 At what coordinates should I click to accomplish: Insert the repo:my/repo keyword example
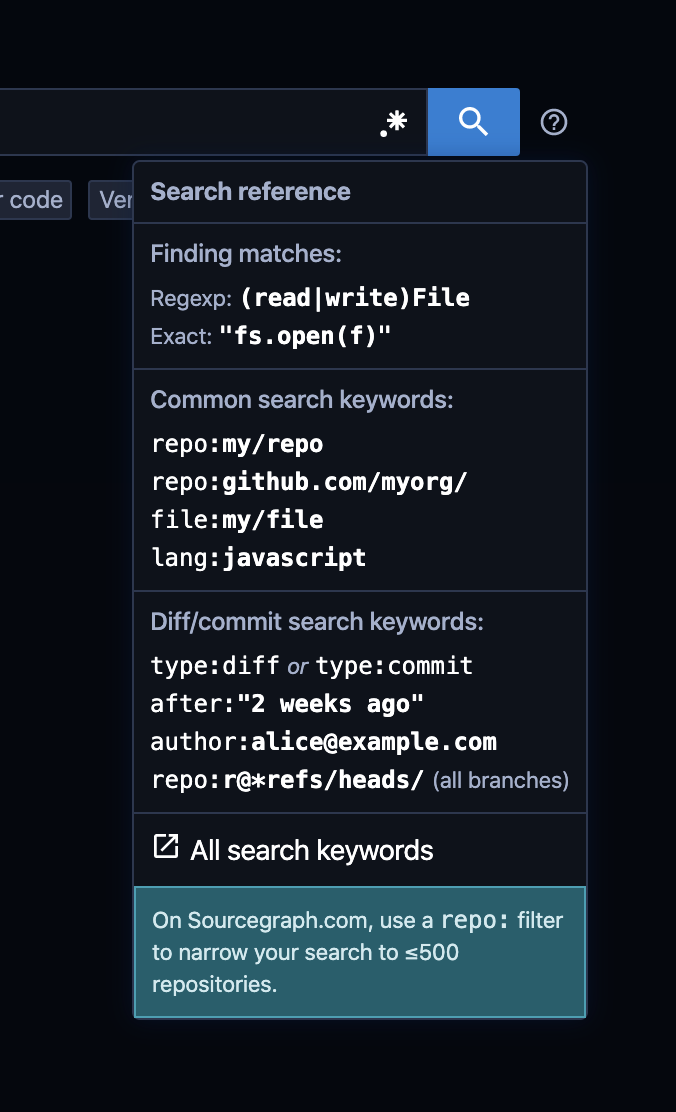click(238, 444)
